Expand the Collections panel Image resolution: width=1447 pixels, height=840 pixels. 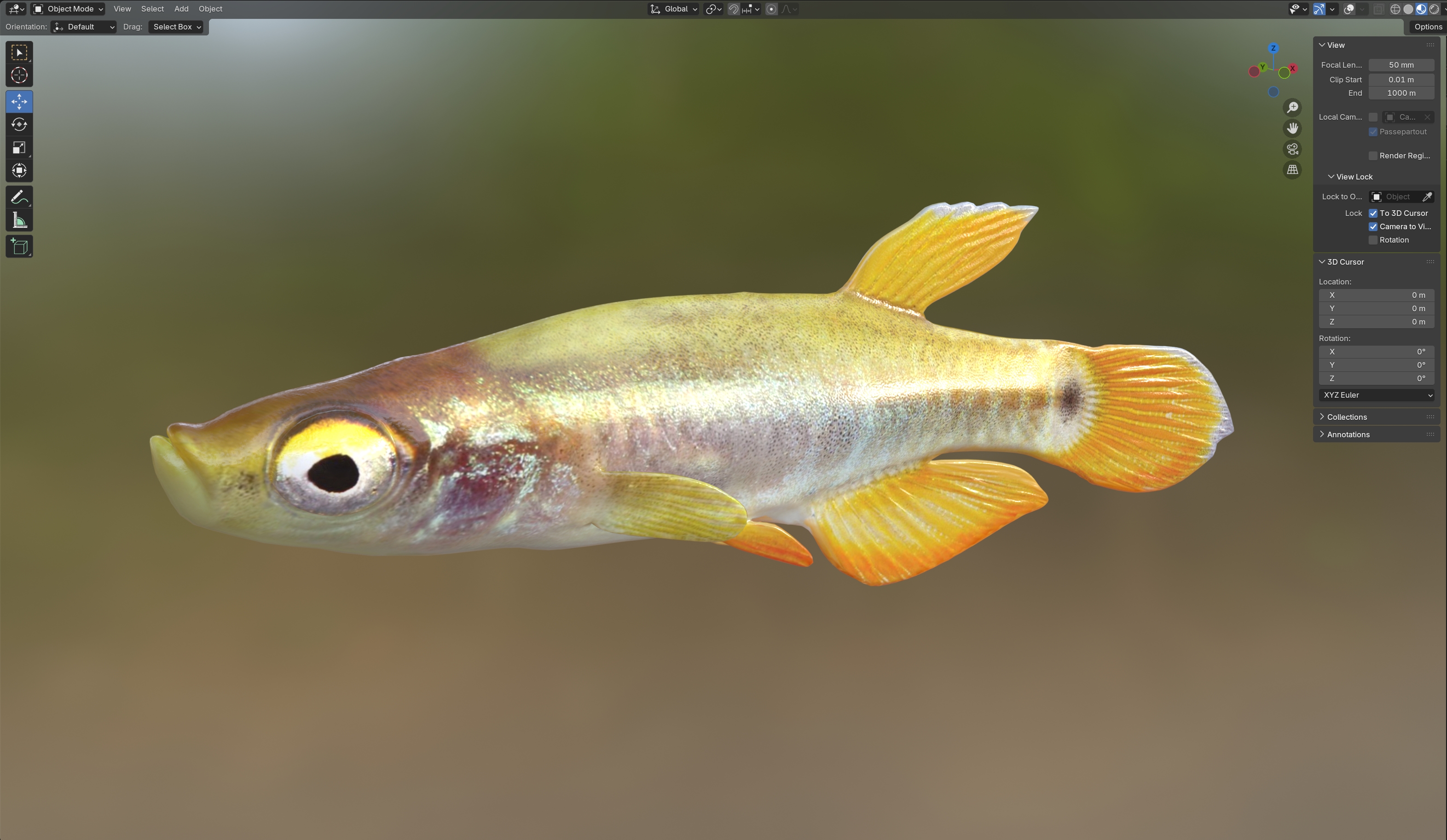(1347, 417)
